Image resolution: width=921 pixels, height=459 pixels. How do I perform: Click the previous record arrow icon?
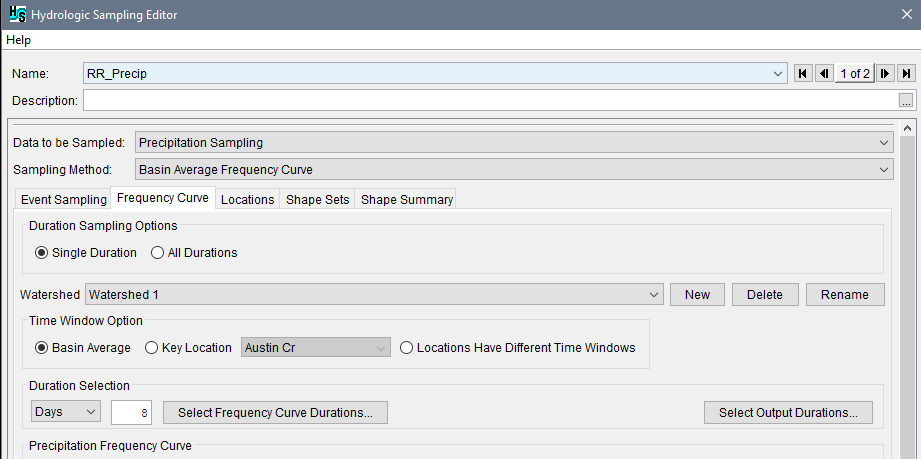pos(823,73)
